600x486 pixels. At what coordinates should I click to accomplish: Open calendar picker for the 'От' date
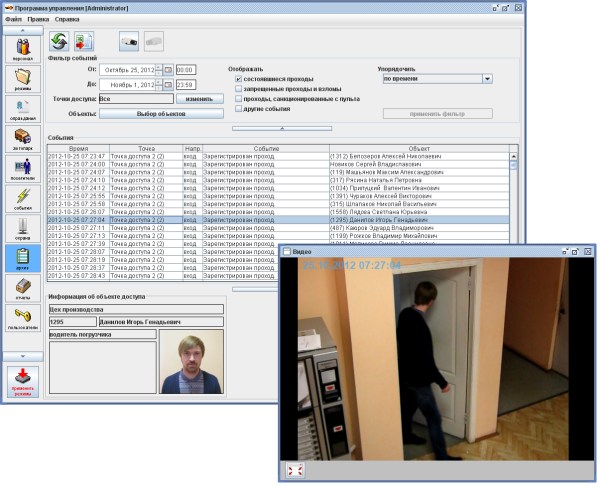click(167, 70)
